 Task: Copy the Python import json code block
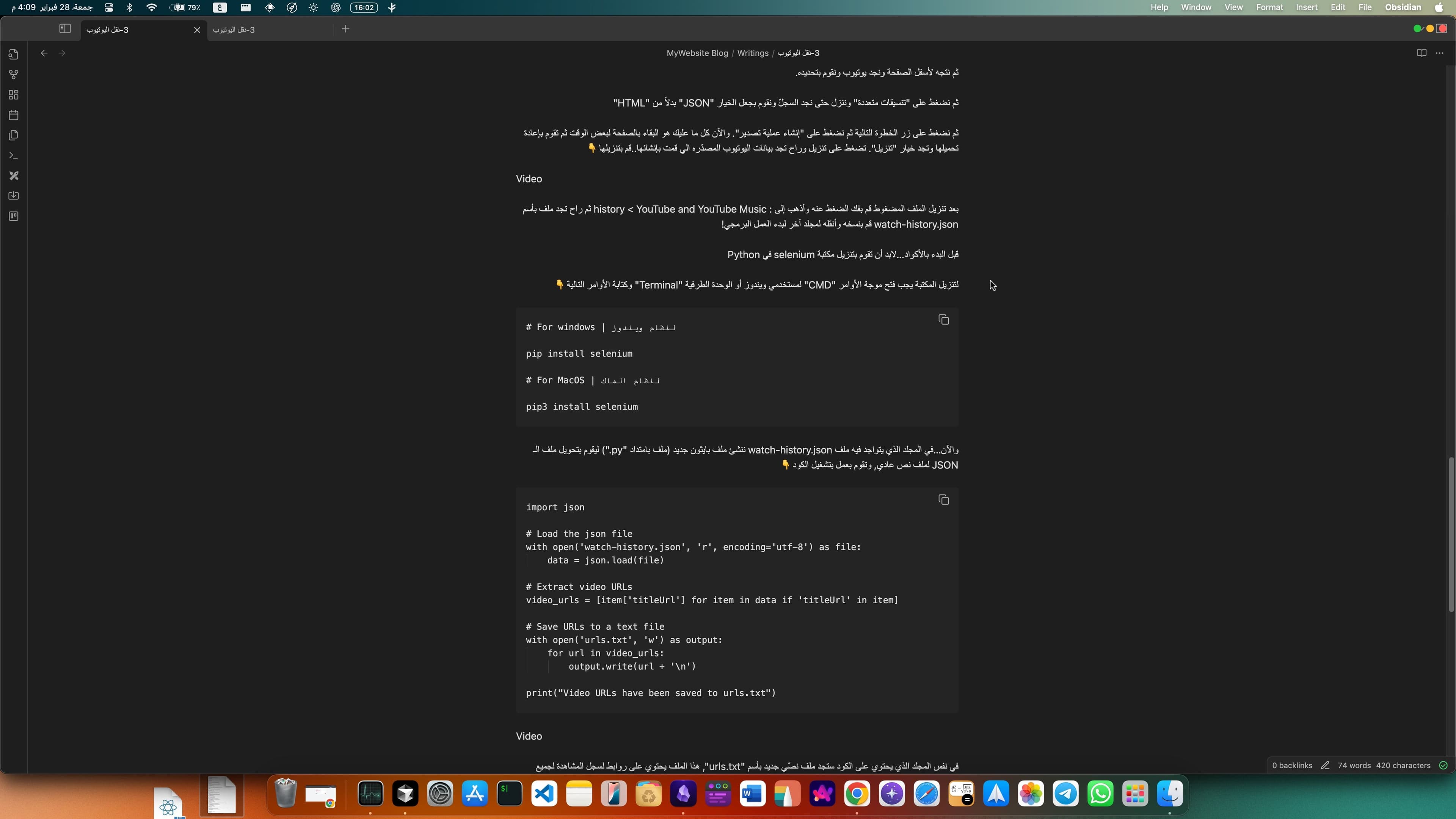pos(943,500)
